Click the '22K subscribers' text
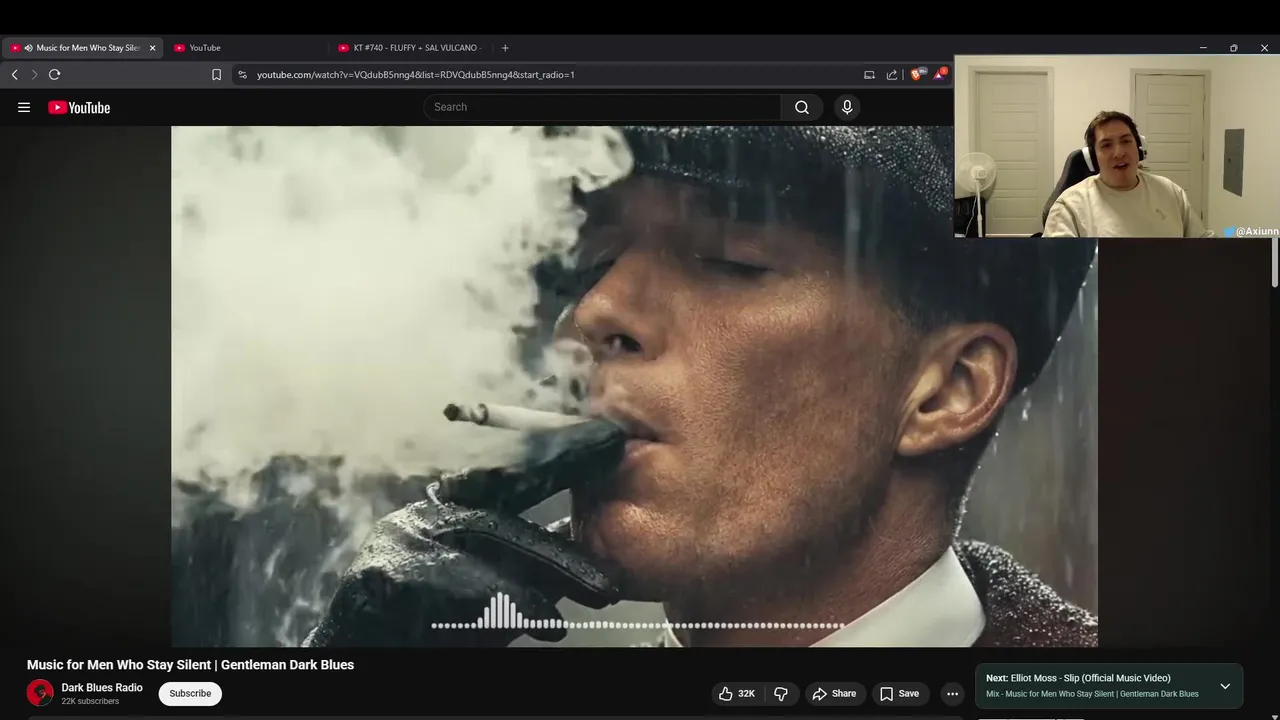 90,702
